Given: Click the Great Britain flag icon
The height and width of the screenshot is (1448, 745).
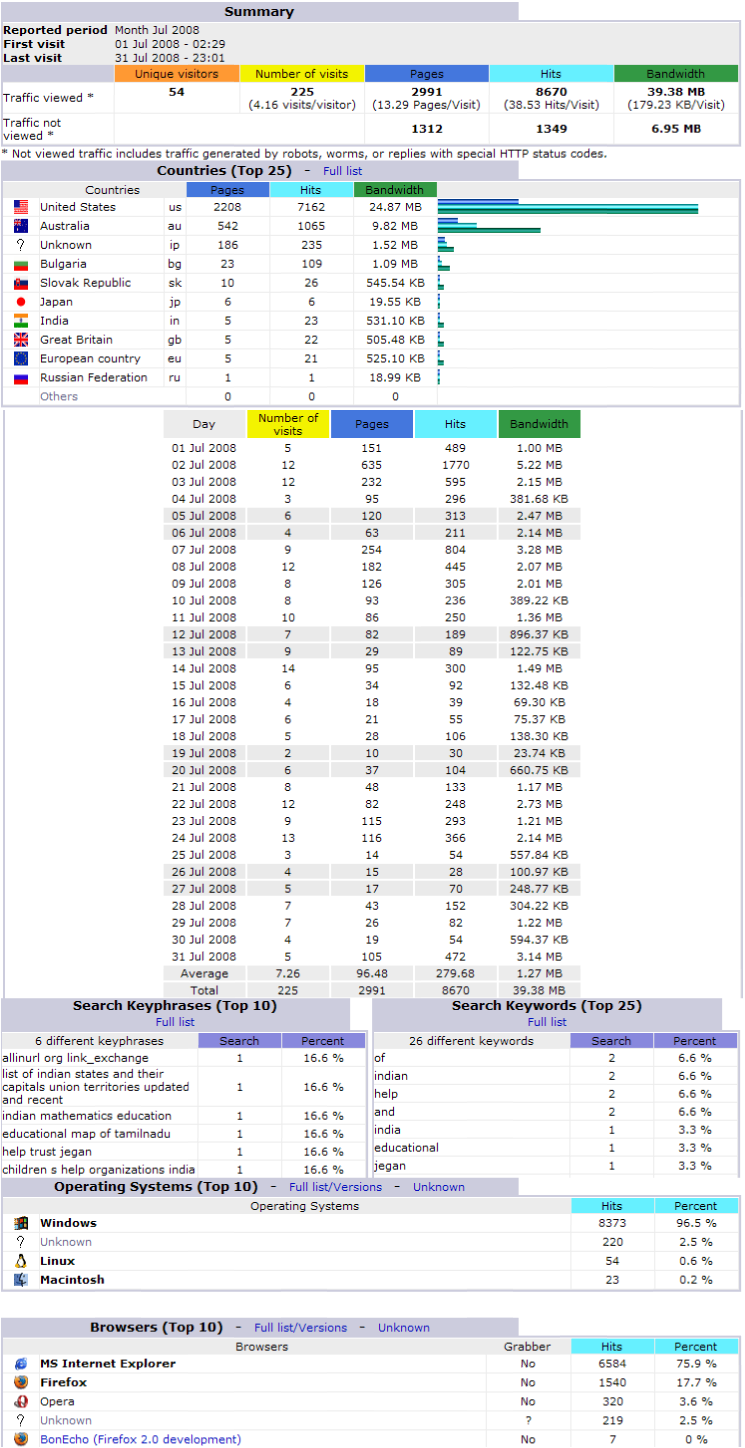Looking at the screenshot, I should coord(21,340).
